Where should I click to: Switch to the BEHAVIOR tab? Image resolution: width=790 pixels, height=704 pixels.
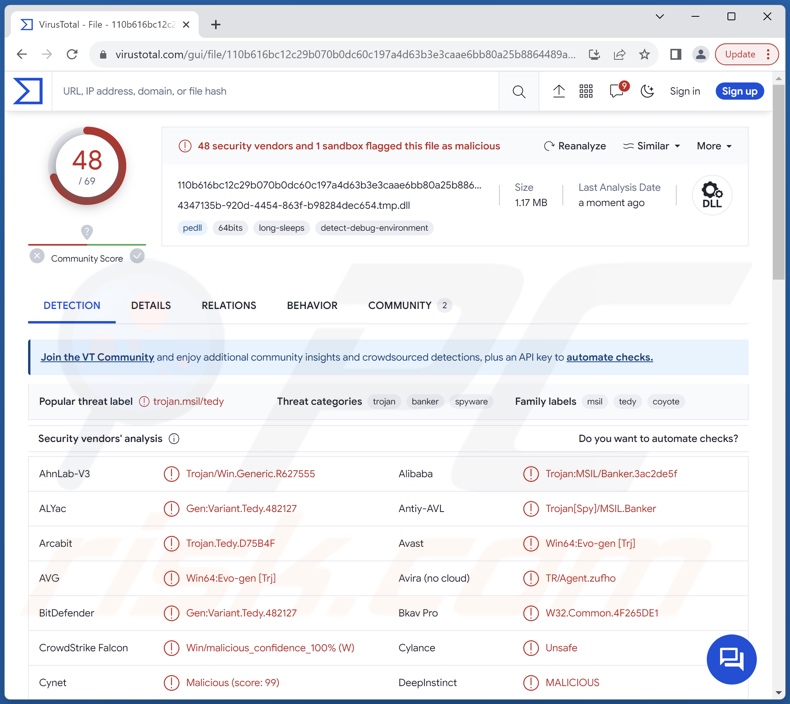(312, 306)
